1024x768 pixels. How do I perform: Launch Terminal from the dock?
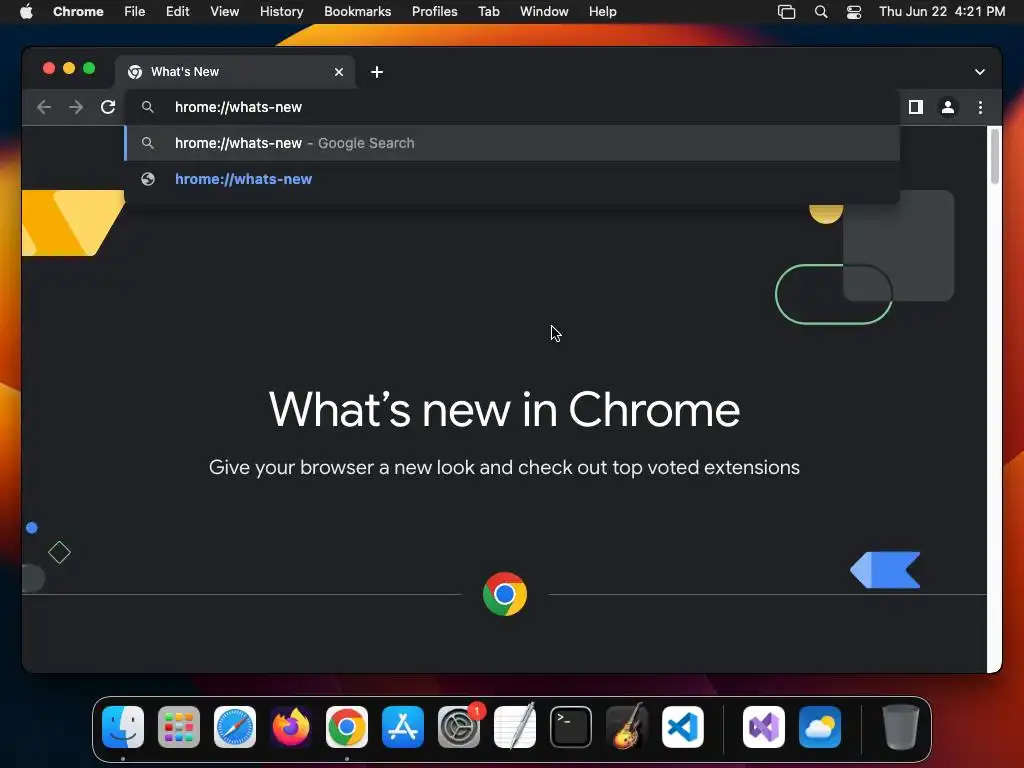coord(571,727)
